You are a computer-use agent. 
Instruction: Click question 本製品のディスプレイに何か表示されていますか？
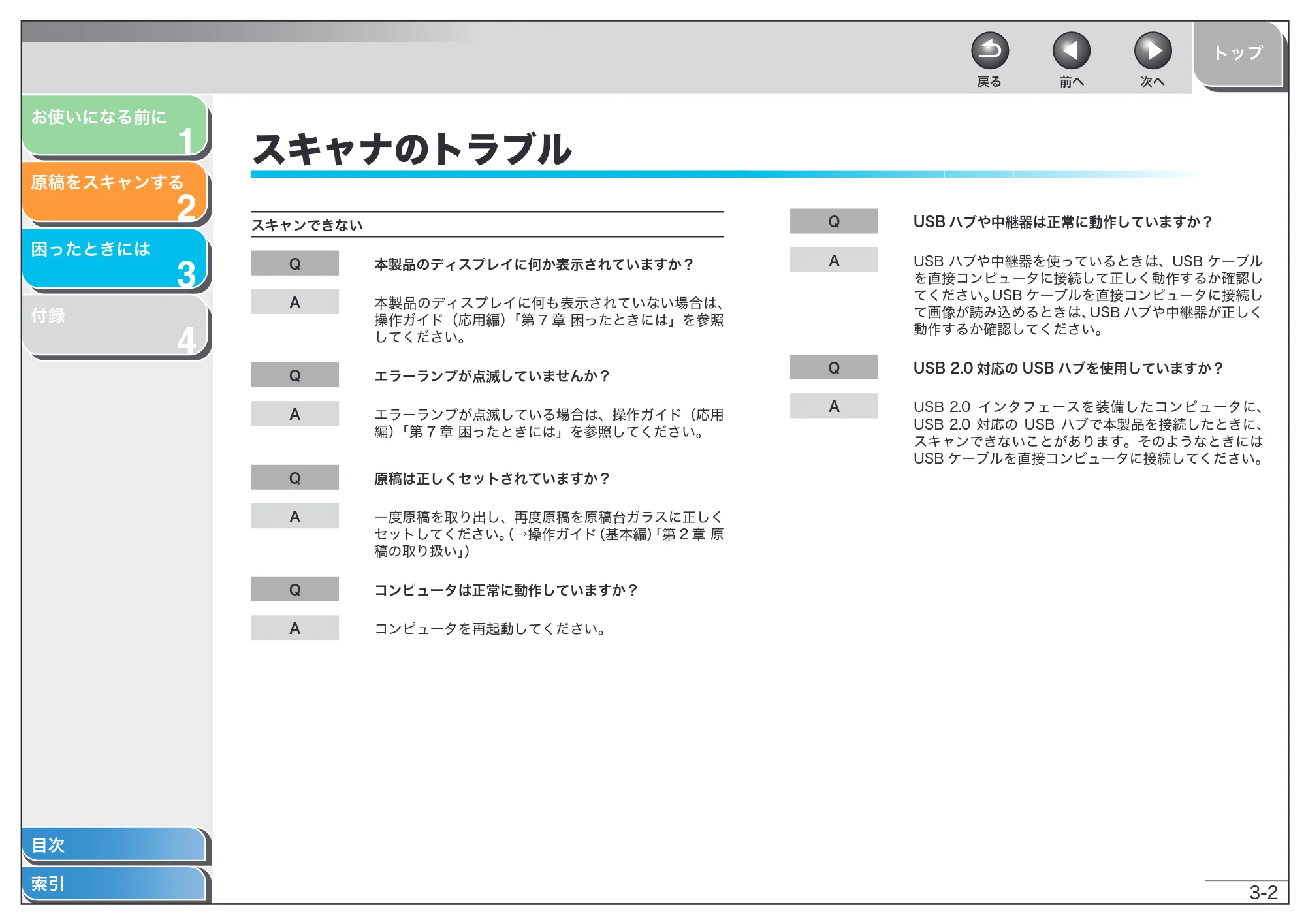tap(534, 264)
